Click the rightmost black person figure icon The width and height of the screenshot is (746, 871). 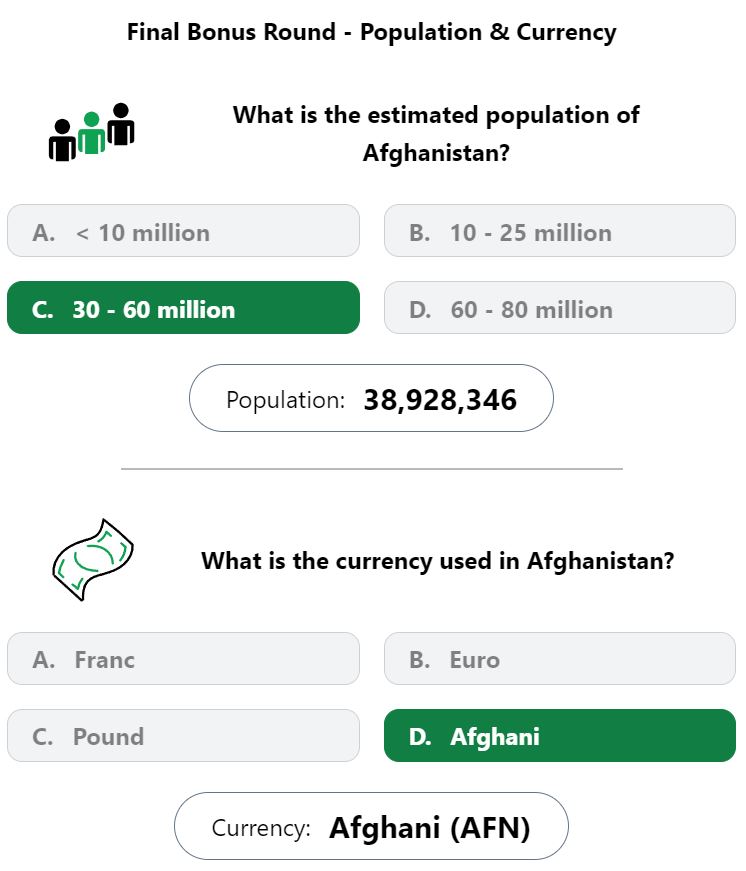pos(121,124)
